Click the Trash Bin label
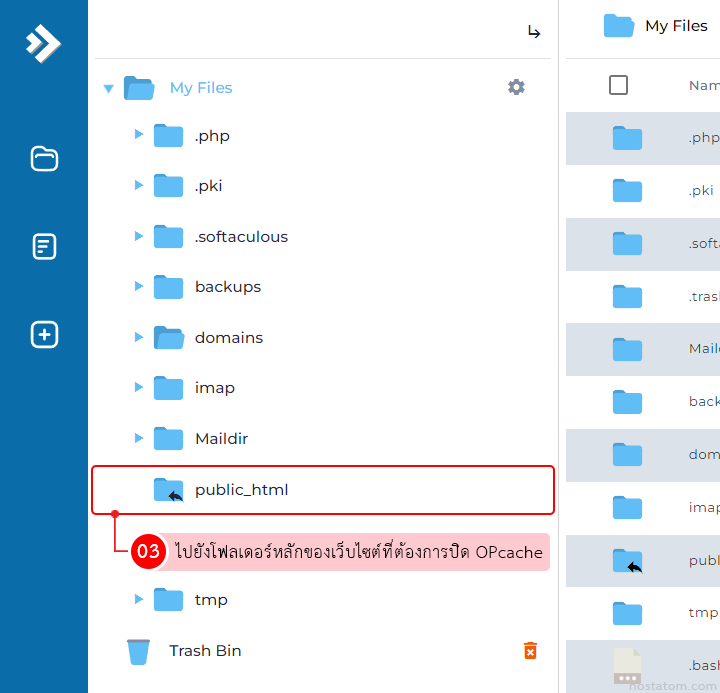The width and height of the screenshot is (720, 693). click(x=205, y=651)
